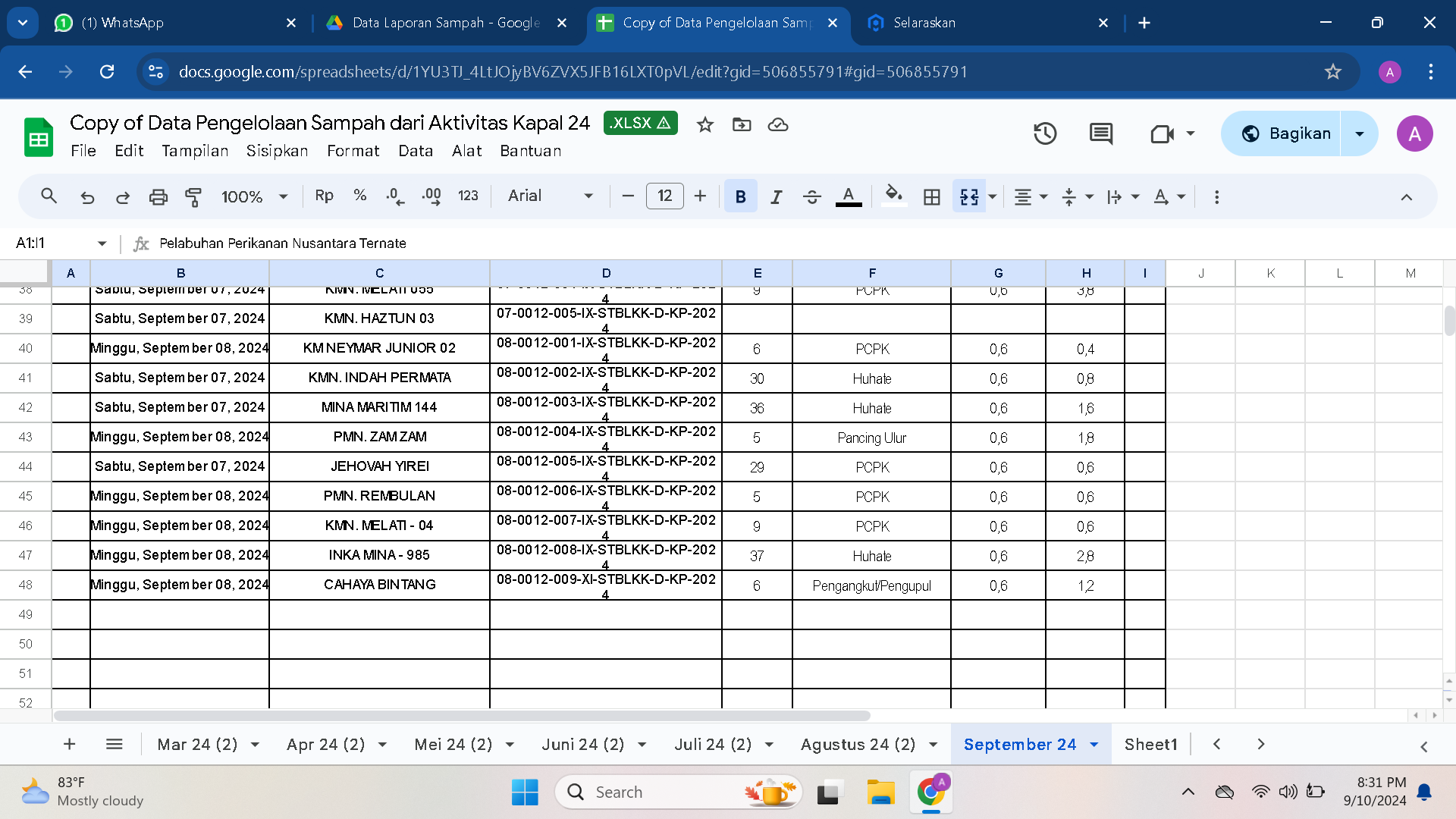Image resolution: width=1456 pixels, height=819 pixels.
Task: Open version history clock icon
Action: coord(1045,133)
